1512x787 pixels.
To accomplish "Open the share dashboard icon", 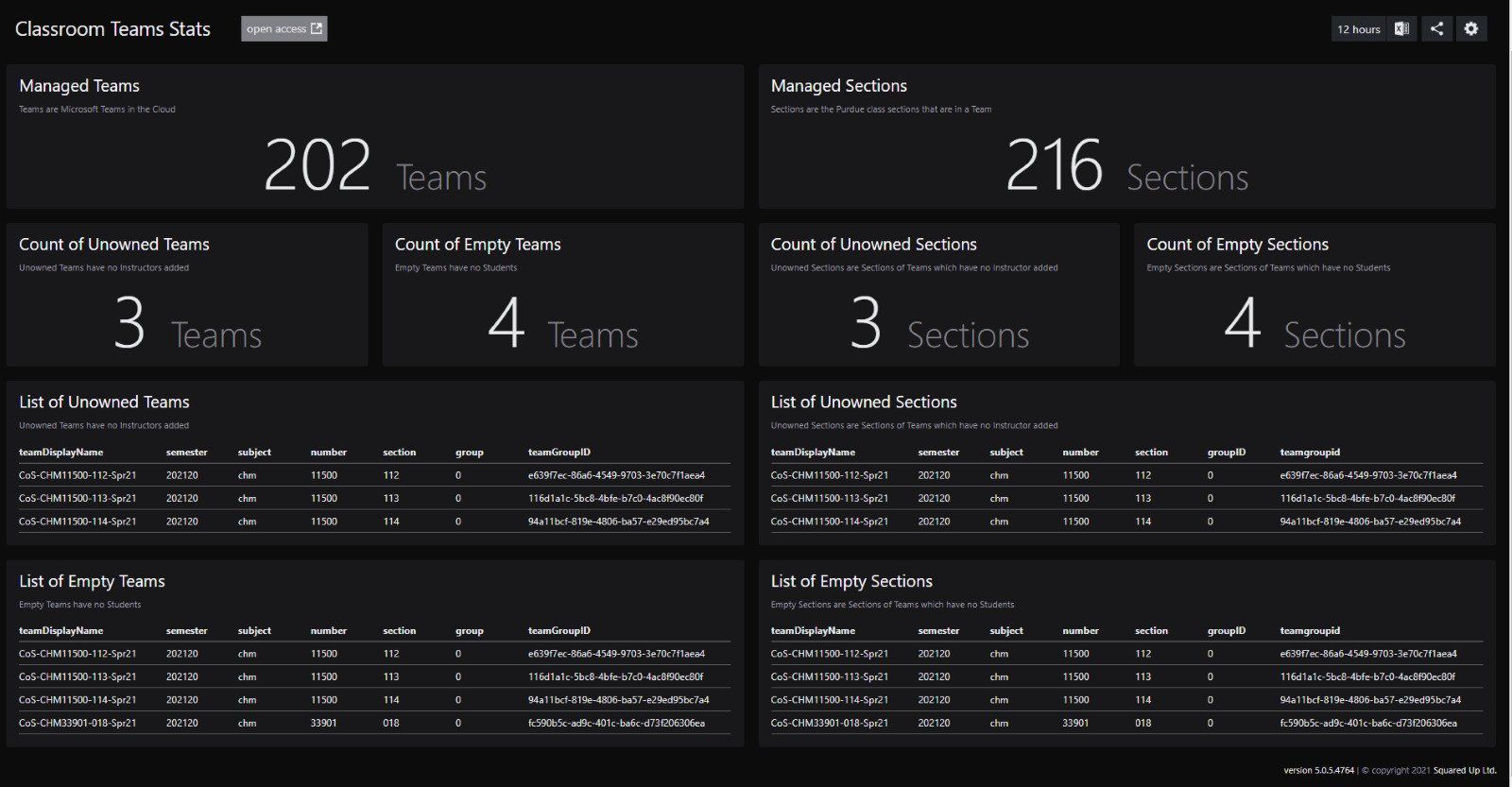I will point(1436,29).
